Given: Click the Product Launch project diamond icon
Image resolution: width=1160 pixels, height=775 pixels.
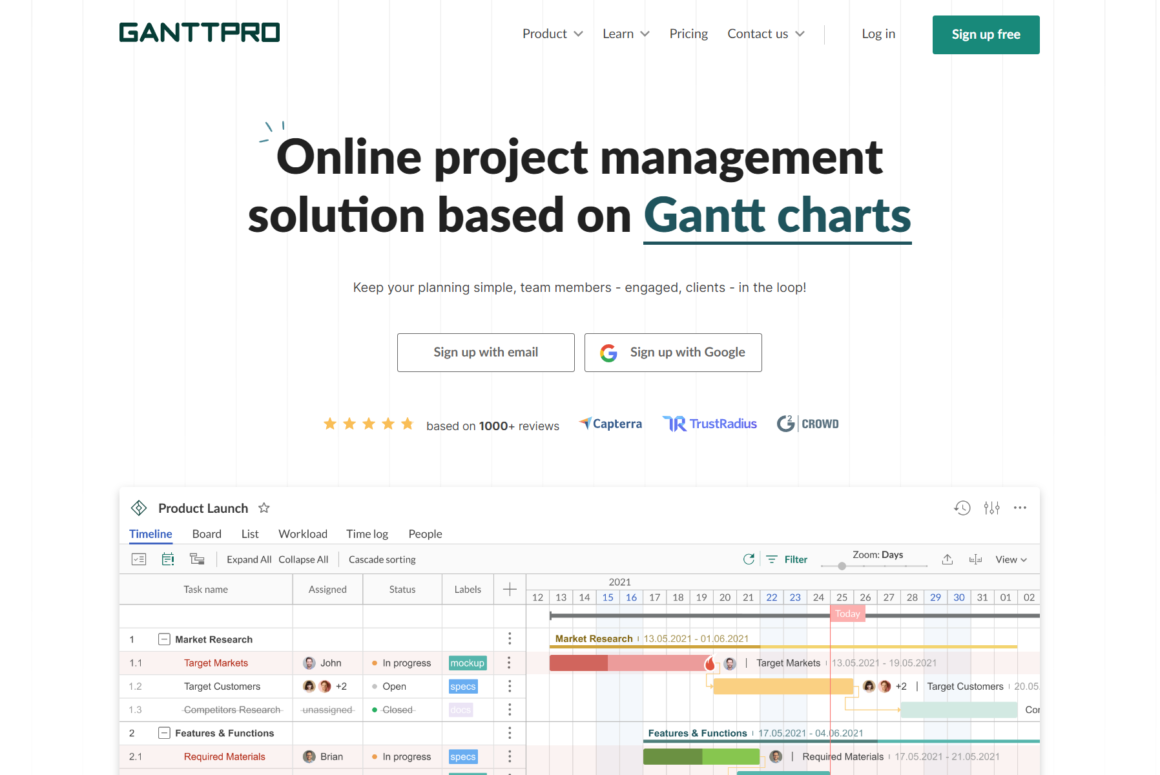Looking at the screenshot, I should tap(138, 508).
